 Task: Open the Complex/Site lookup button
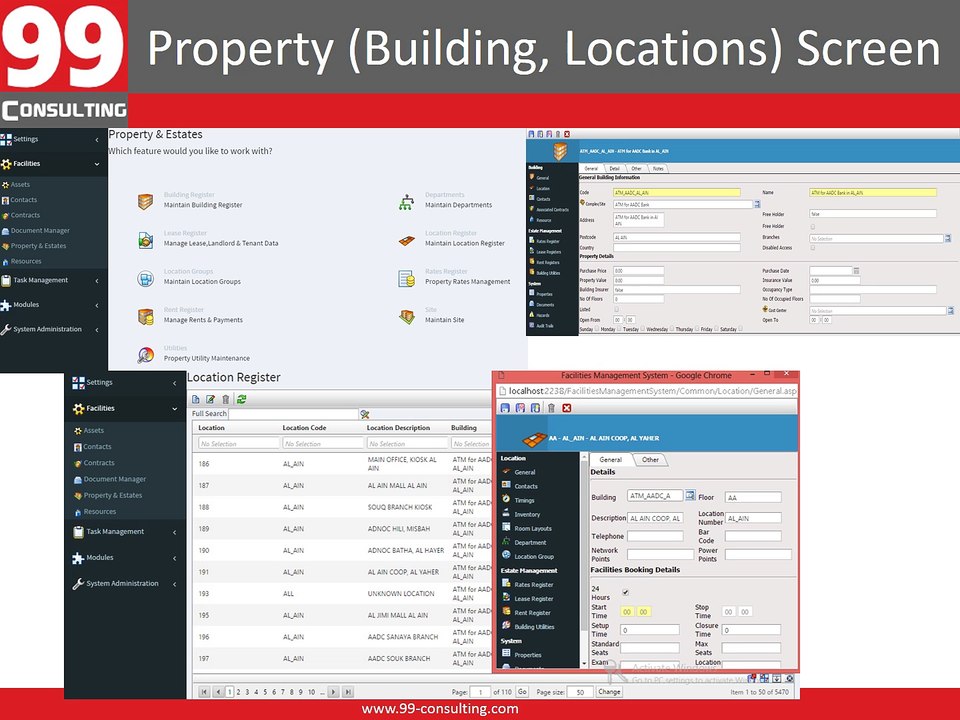point(757,204)
